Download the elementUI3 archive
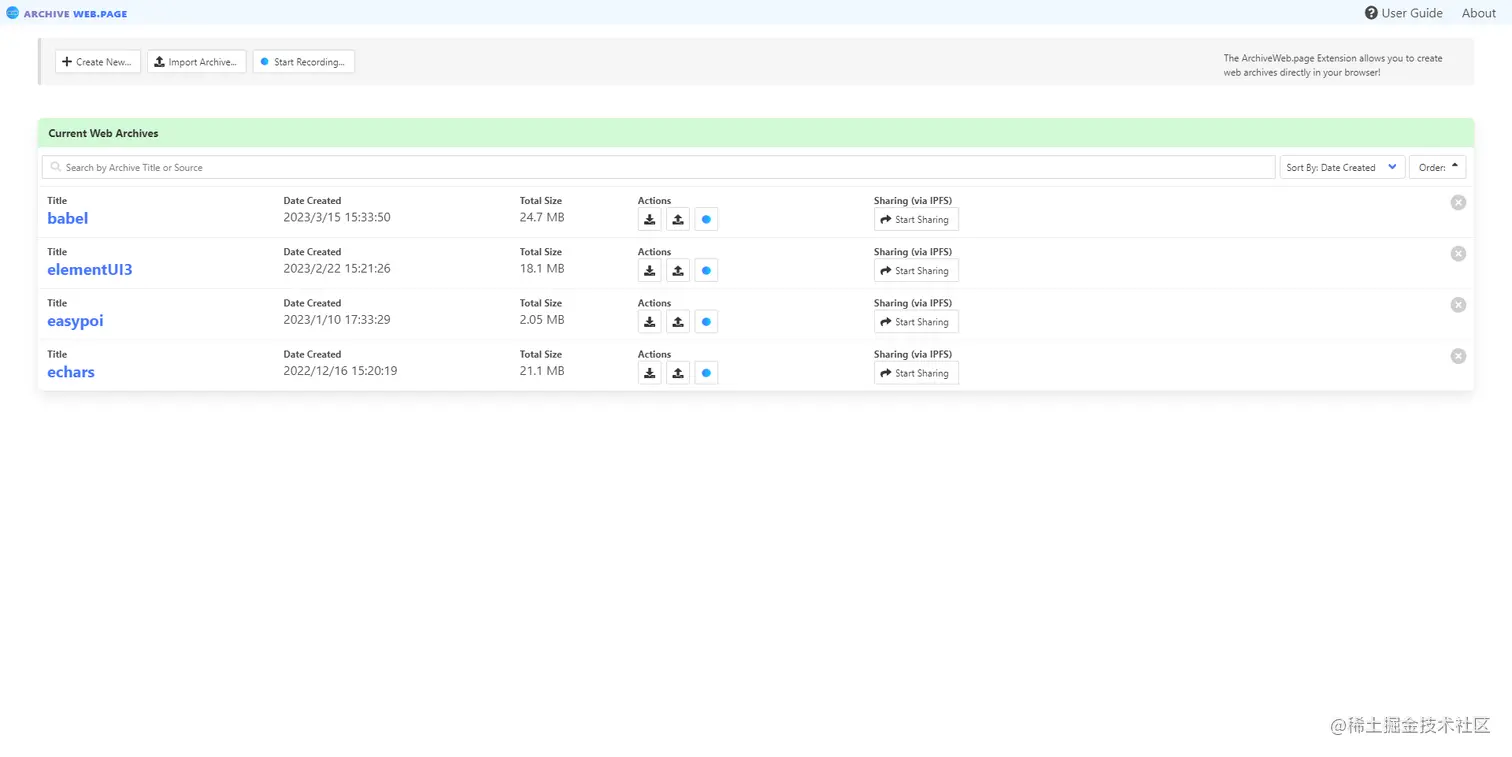 pos(650,270)
